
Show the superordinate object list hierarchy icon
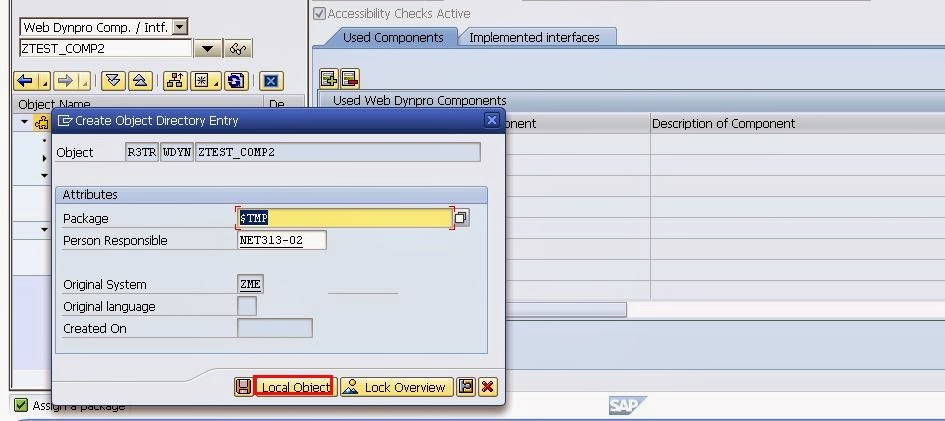pyautogui.click(x=175, y=81)
